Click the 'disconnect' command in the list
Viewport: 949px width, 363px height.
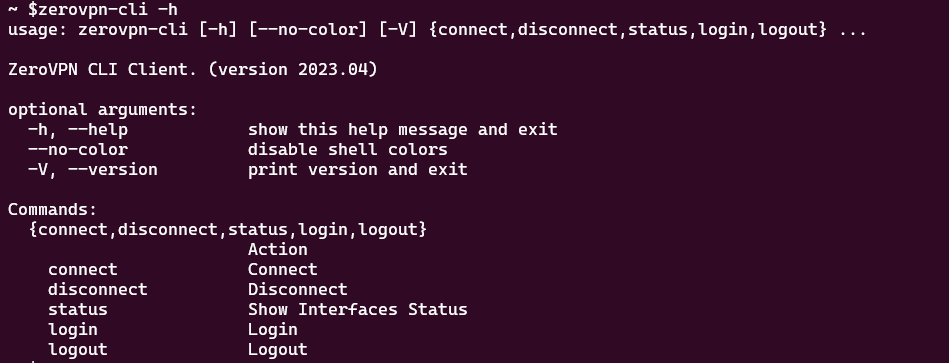tap(98, 289)
